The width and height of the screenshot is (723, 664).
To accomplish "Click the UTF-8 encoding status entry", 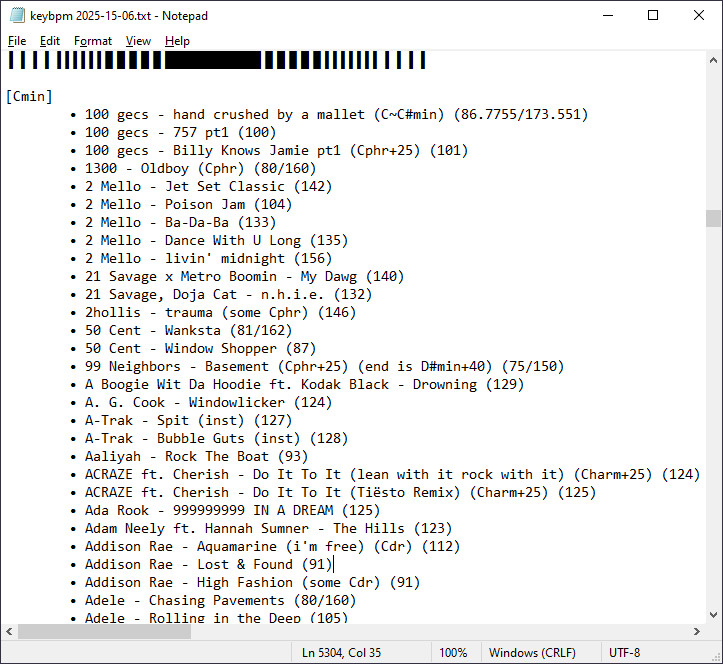I will (x=624, y=652).
